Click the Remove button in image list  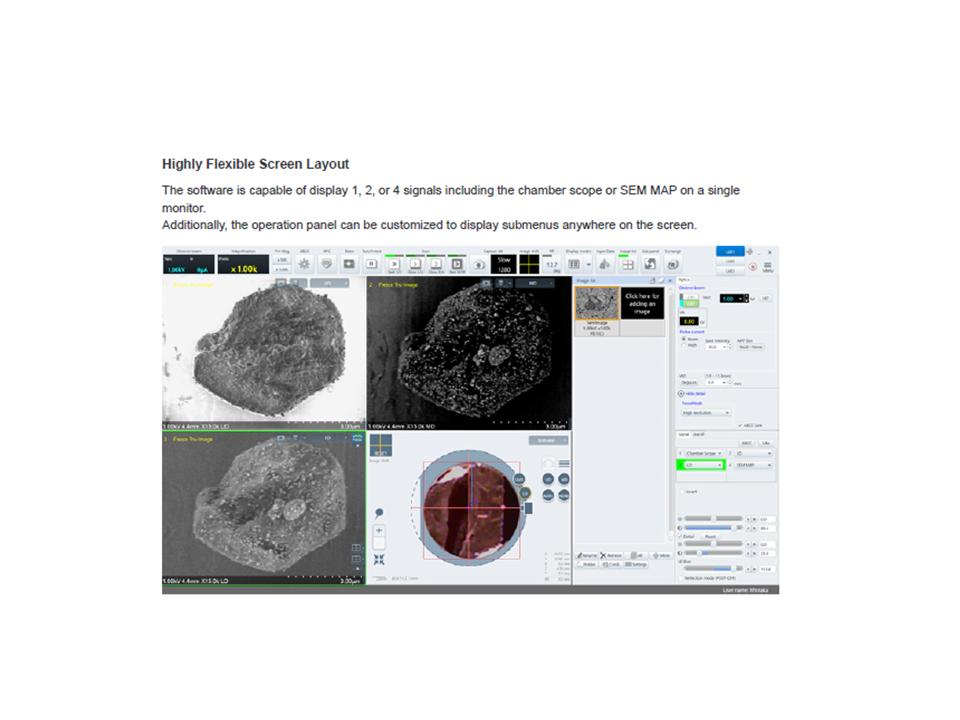coord(612,555)
